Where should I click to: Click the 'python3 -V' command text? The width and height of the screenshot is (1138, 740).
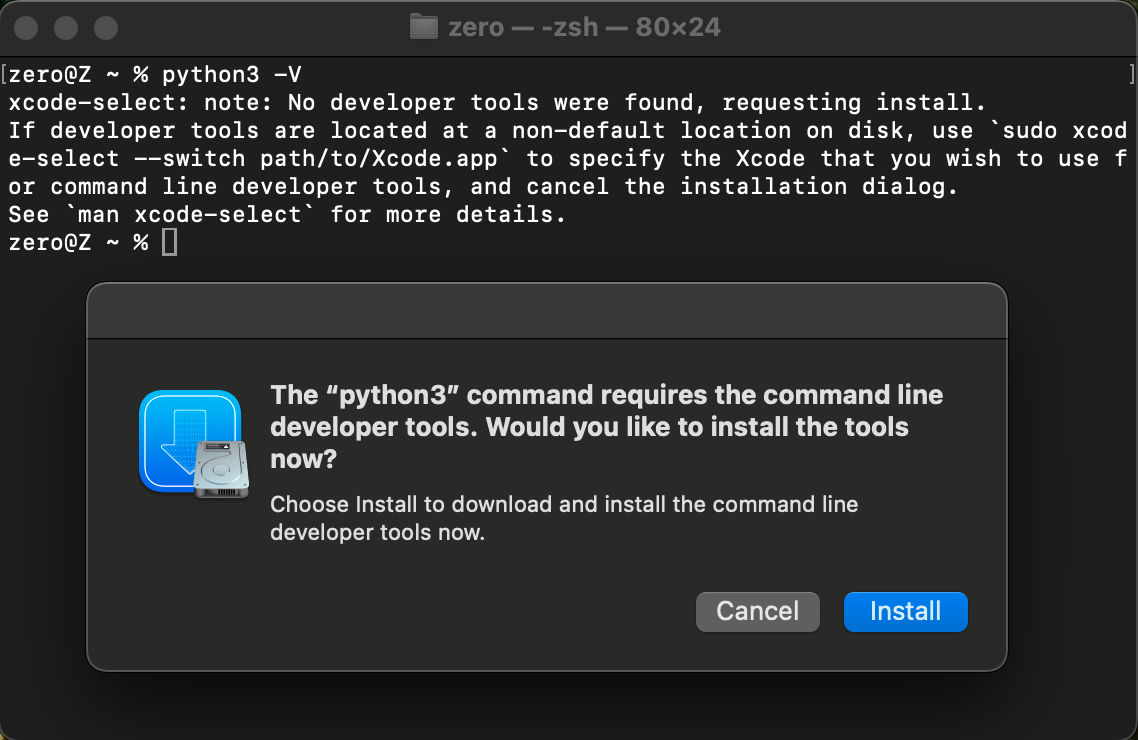[232, 75]
